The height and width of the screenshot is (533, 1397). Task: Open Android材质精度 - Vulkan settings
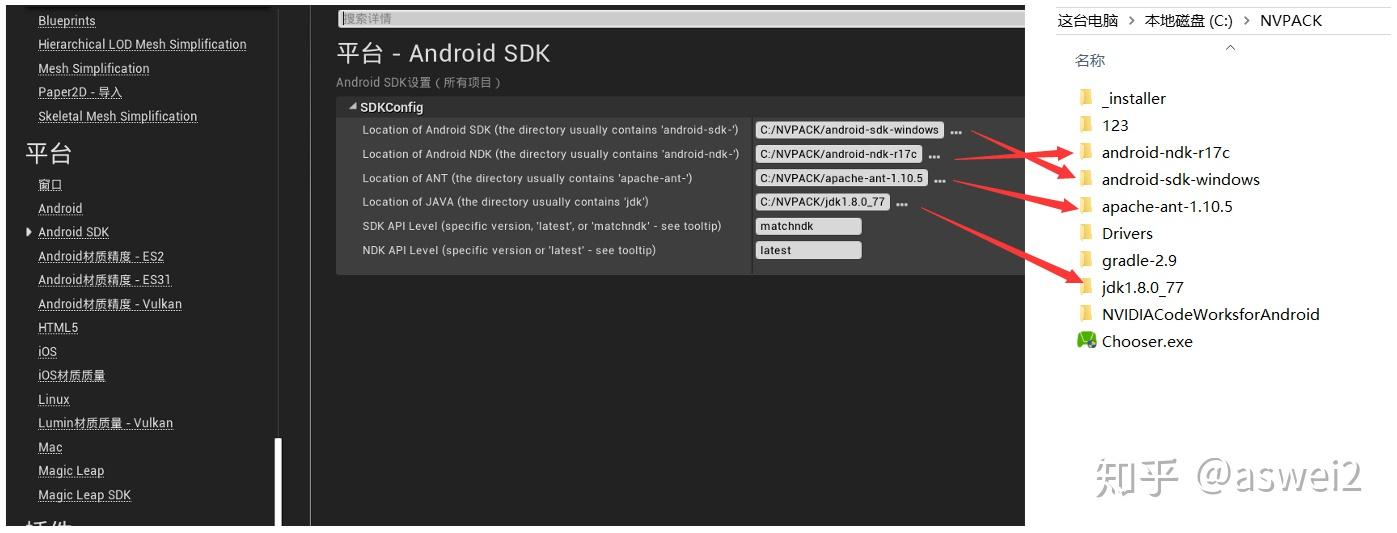click(110, 304)
